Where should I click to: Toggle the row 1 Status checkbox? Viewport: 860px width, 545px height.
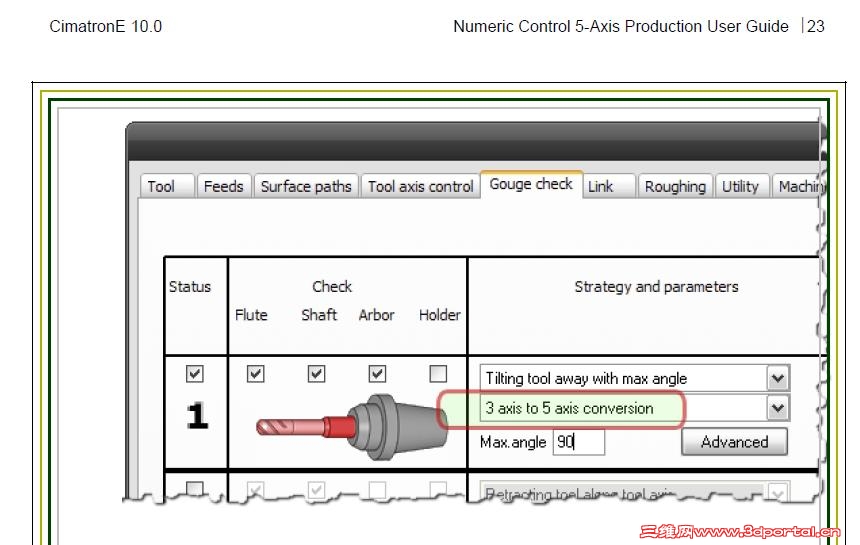(195, 374)
